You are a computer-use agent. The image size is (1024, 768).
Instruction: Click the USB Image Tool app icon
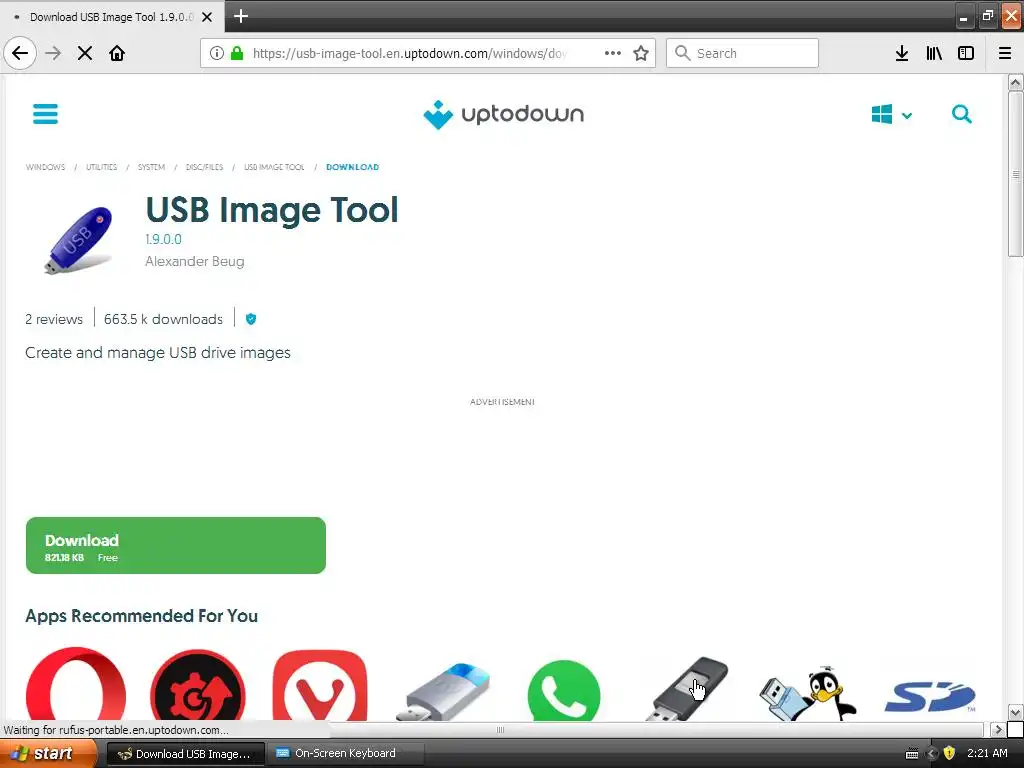tap(79, 239)
